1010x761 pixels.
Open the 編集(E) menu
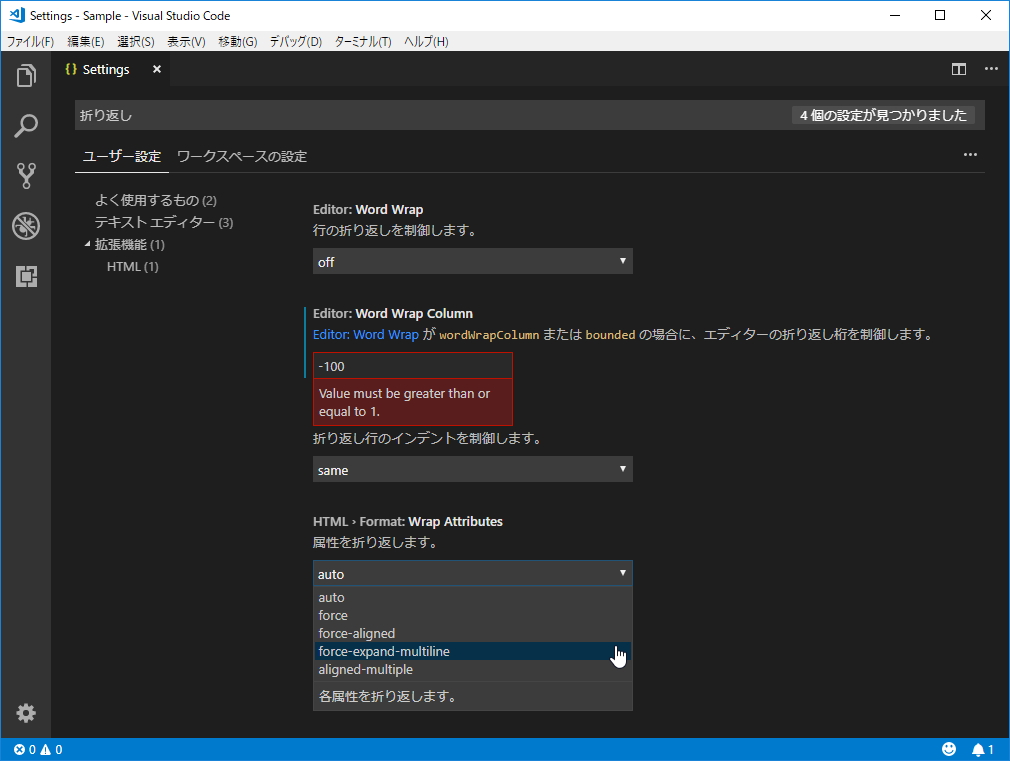[x=86, y=41]
